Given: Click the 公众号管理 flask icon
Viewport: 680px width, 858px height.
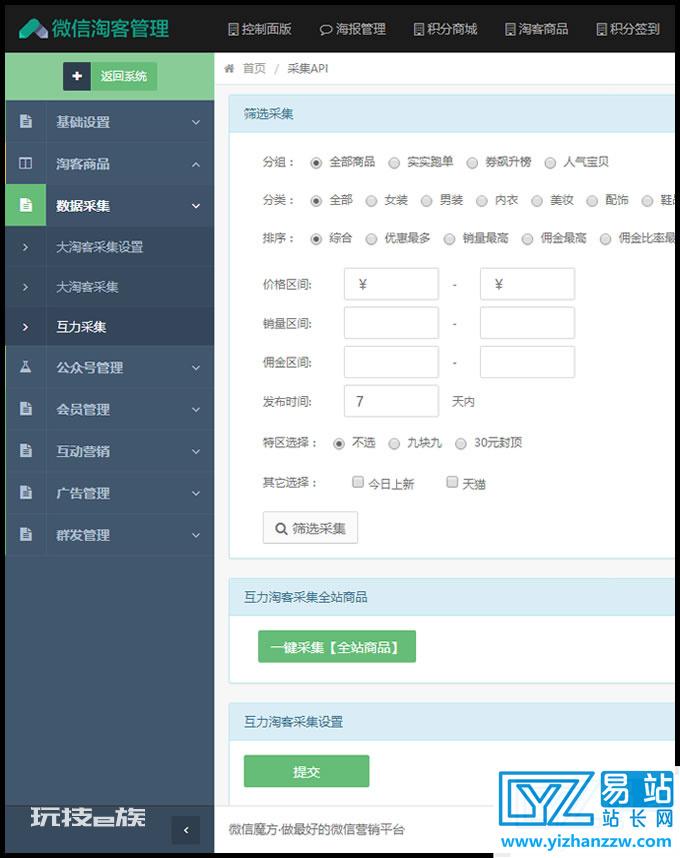Looking at the screenshot, I should 26,367.
